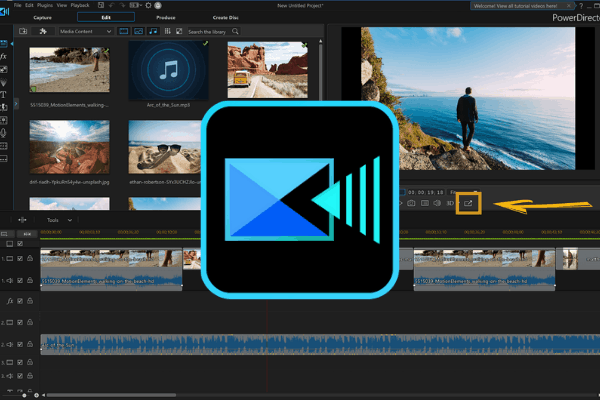The height and width of the screenshot is (400, 600).
Task: Toggle audio track 2 enable checkbox
Action: tap(20, 344)
